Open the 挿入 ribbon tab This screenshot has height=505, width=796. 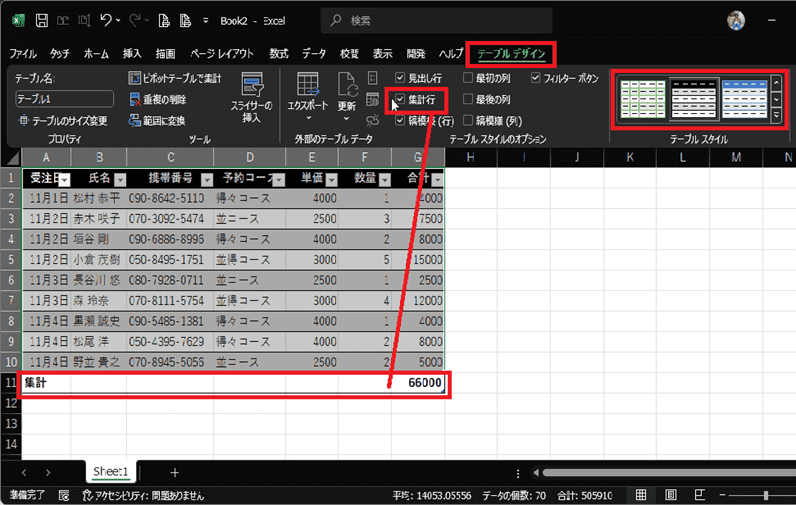(131, 53)
